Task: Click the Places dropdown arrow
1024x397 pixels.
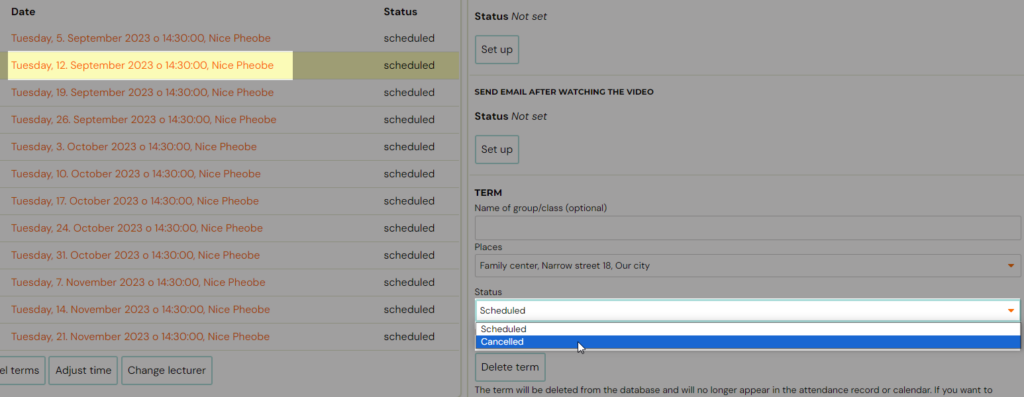Action: (1011, 266)
